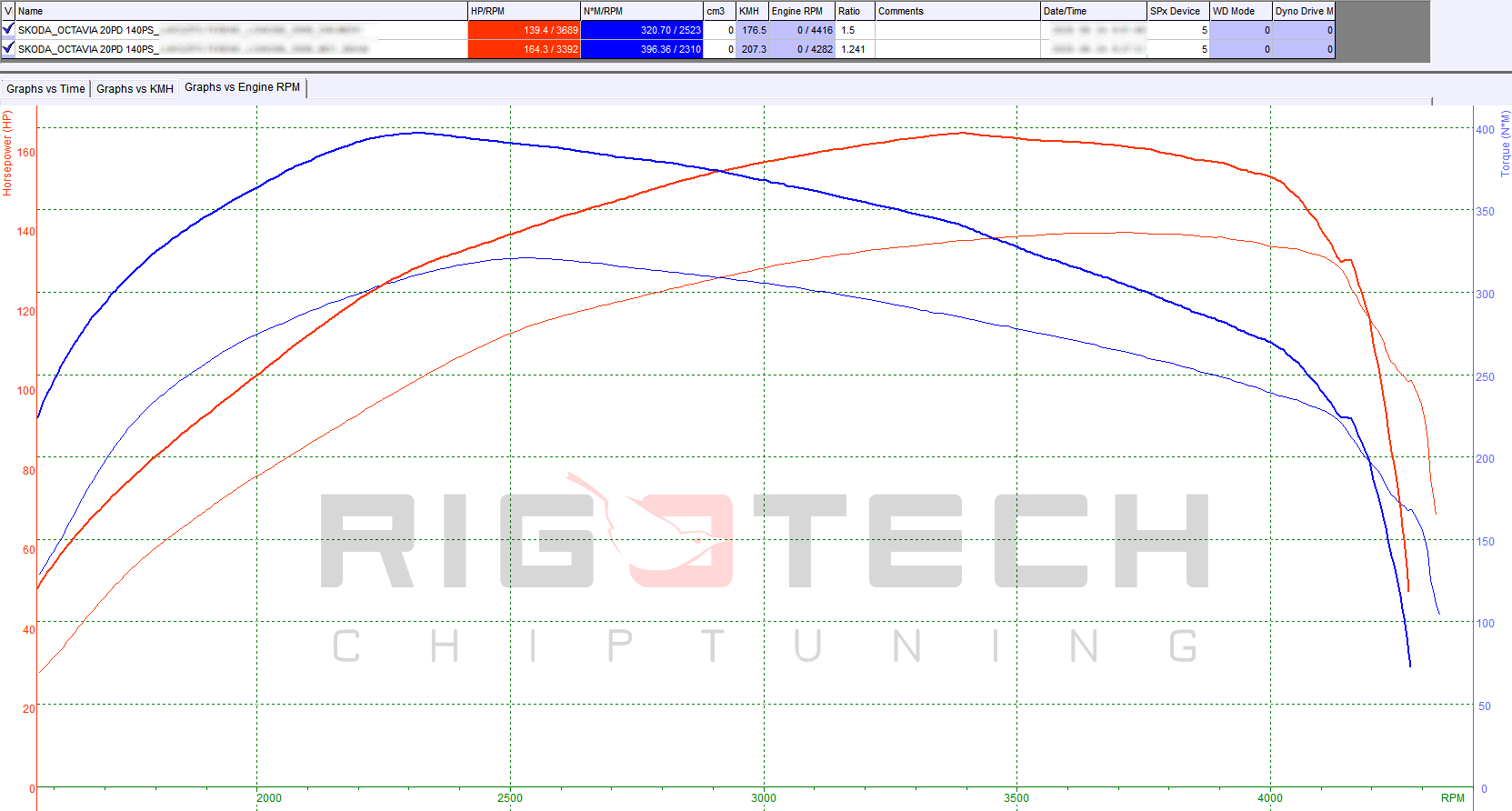1512x811 pixels.
Task: Select the red 164.3 / 3392 horsepower cell
Action: 524,49
